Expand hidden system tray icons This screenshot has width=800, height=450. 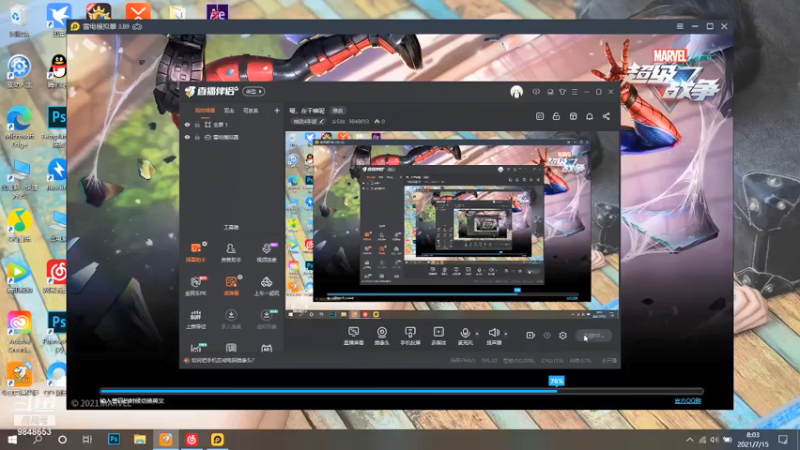click(x=690, y=439)
